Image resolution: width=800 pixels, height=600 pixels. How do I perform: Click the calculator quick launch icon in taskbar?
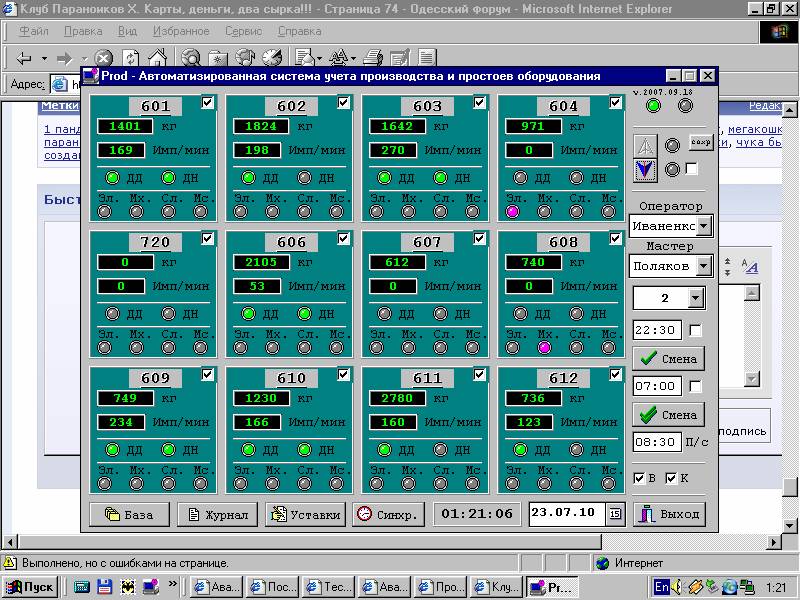click(x=82, y=587)
